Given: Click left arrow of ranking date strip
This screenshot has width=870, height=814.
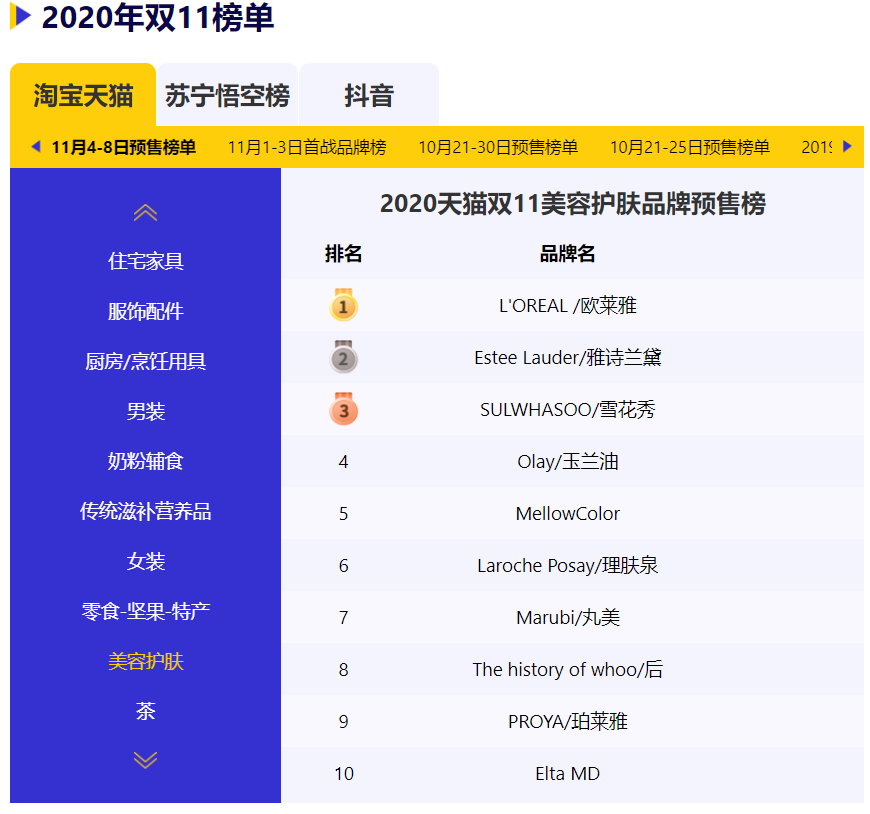Looking at the screenshot, I should 36,147.
